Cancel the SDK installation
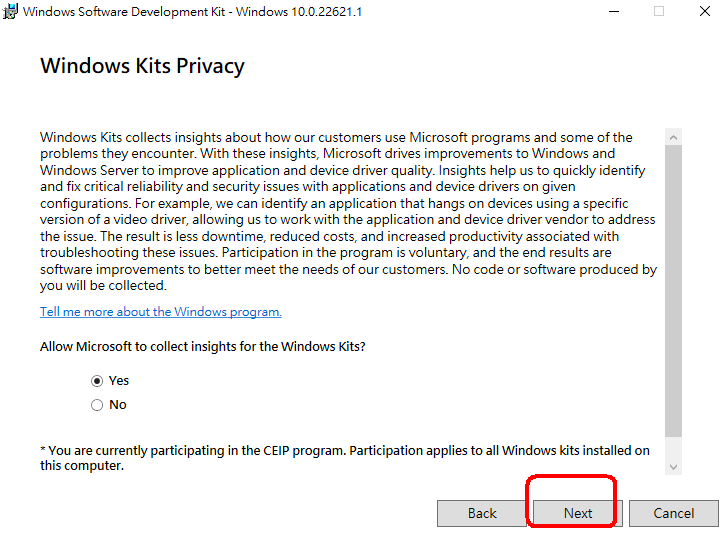Image resolution: width=724 pixels, height=538 pixels. (674, 513)
